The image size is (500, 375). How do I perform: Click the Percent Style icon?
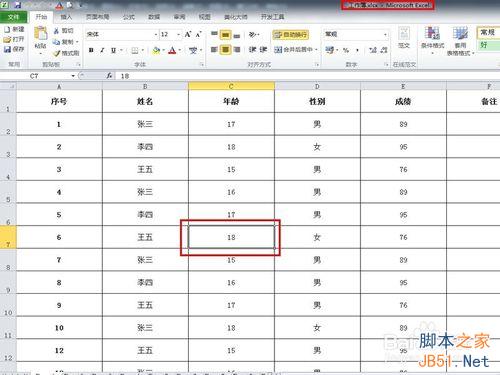(x=346, y=50)
